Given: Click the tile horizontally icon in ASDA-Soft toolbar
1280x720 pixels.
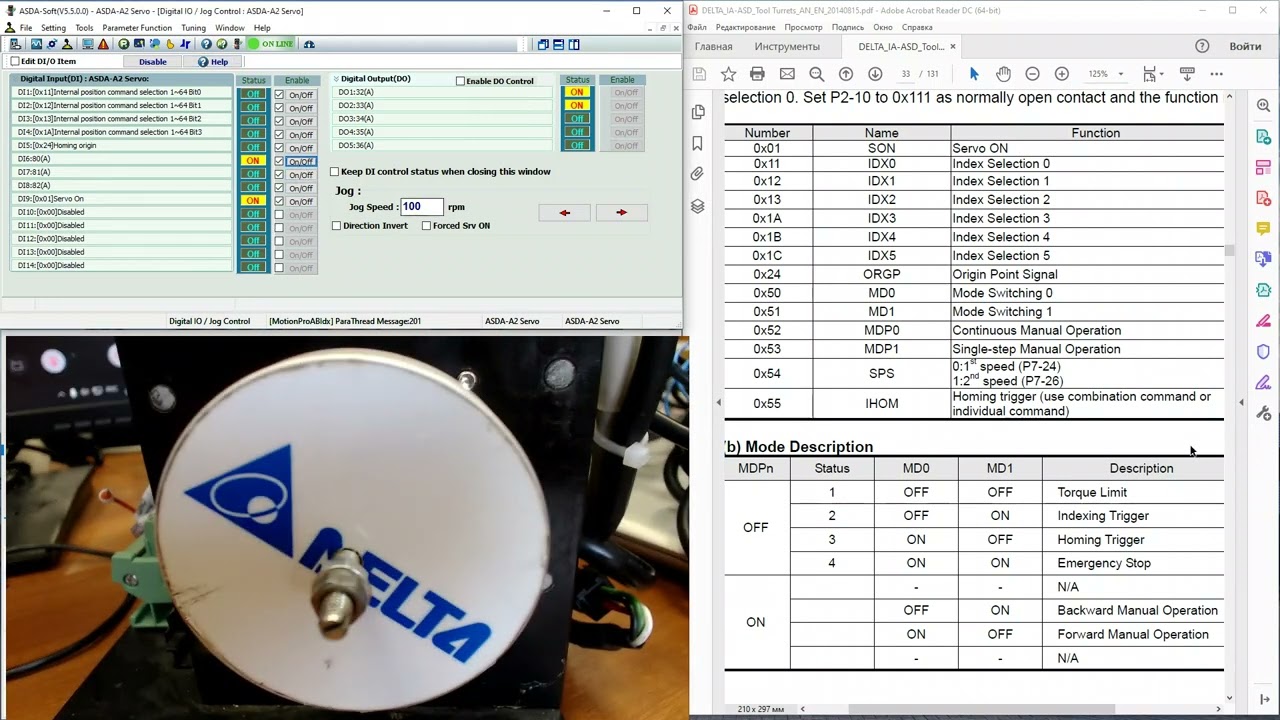Looking at the screenshot, I should [558, 44].
